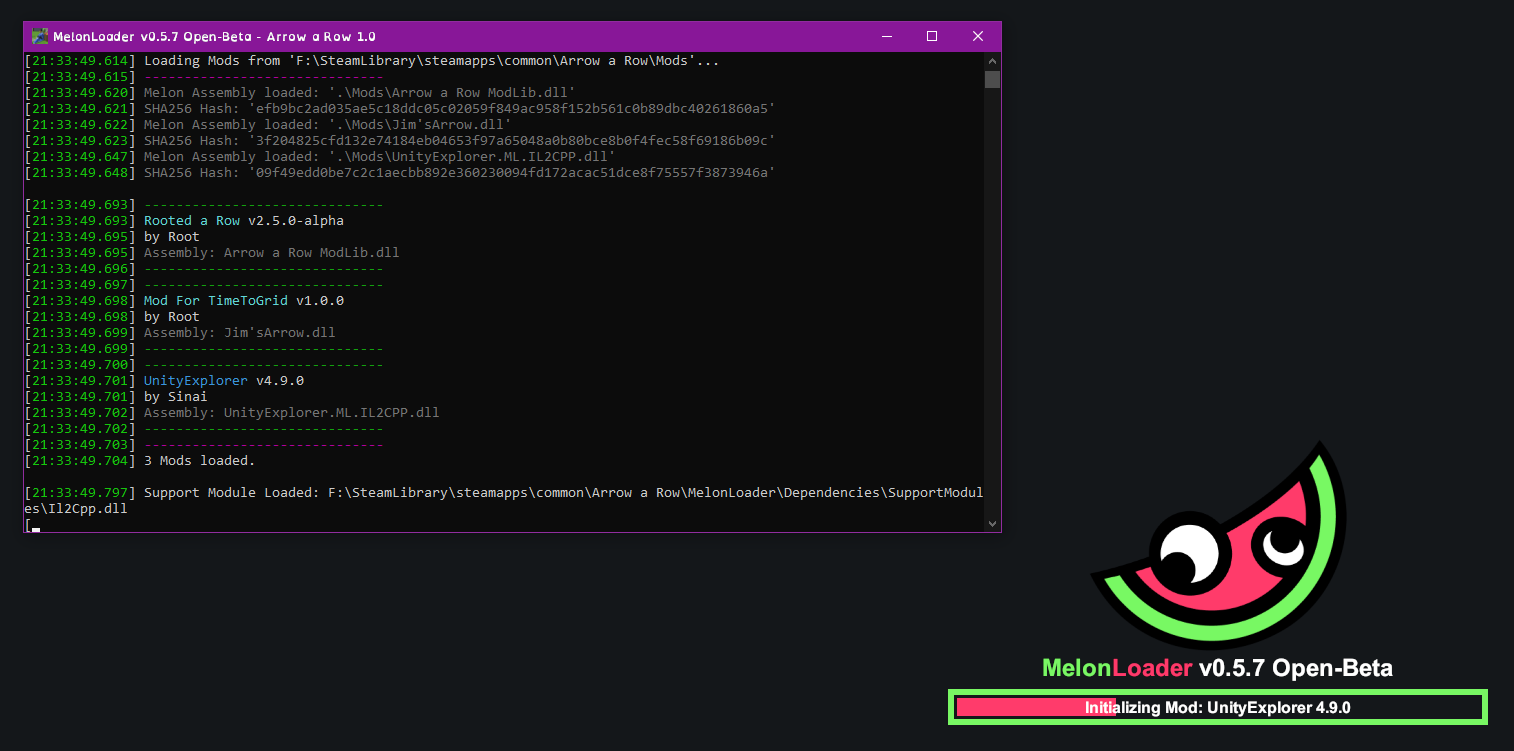Close the MelonLoader console window
Image resolution: width=1514 pixels, height=751 pixels.
pos(978,36)
